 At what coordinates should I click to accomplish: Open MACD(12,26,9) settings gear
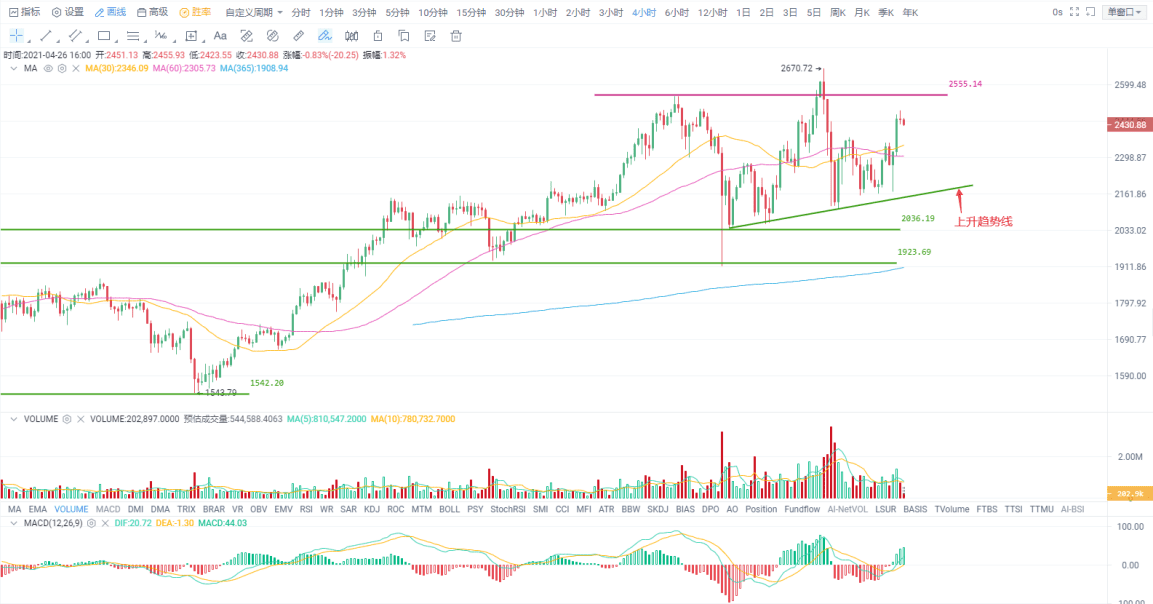point(91,523)
